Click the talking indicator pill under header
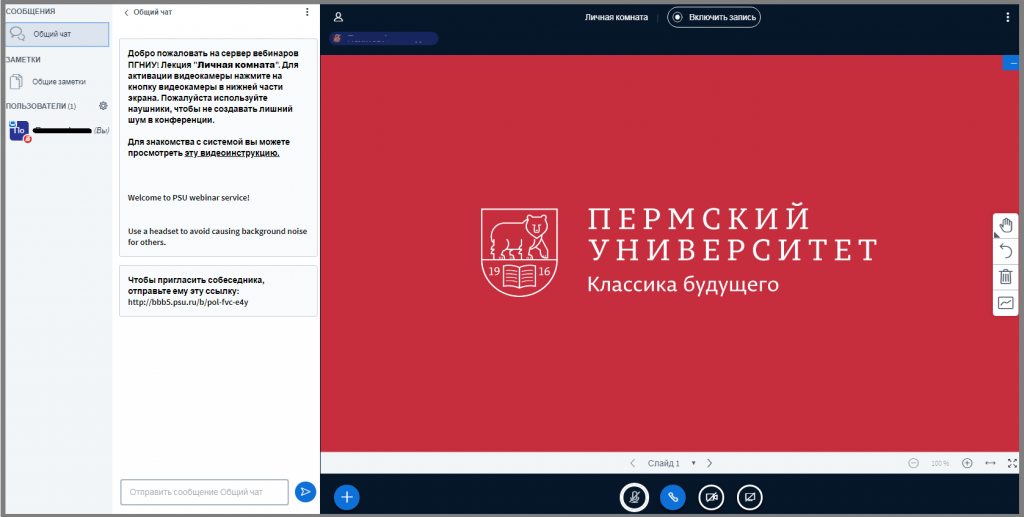 [x=384, y=39]
